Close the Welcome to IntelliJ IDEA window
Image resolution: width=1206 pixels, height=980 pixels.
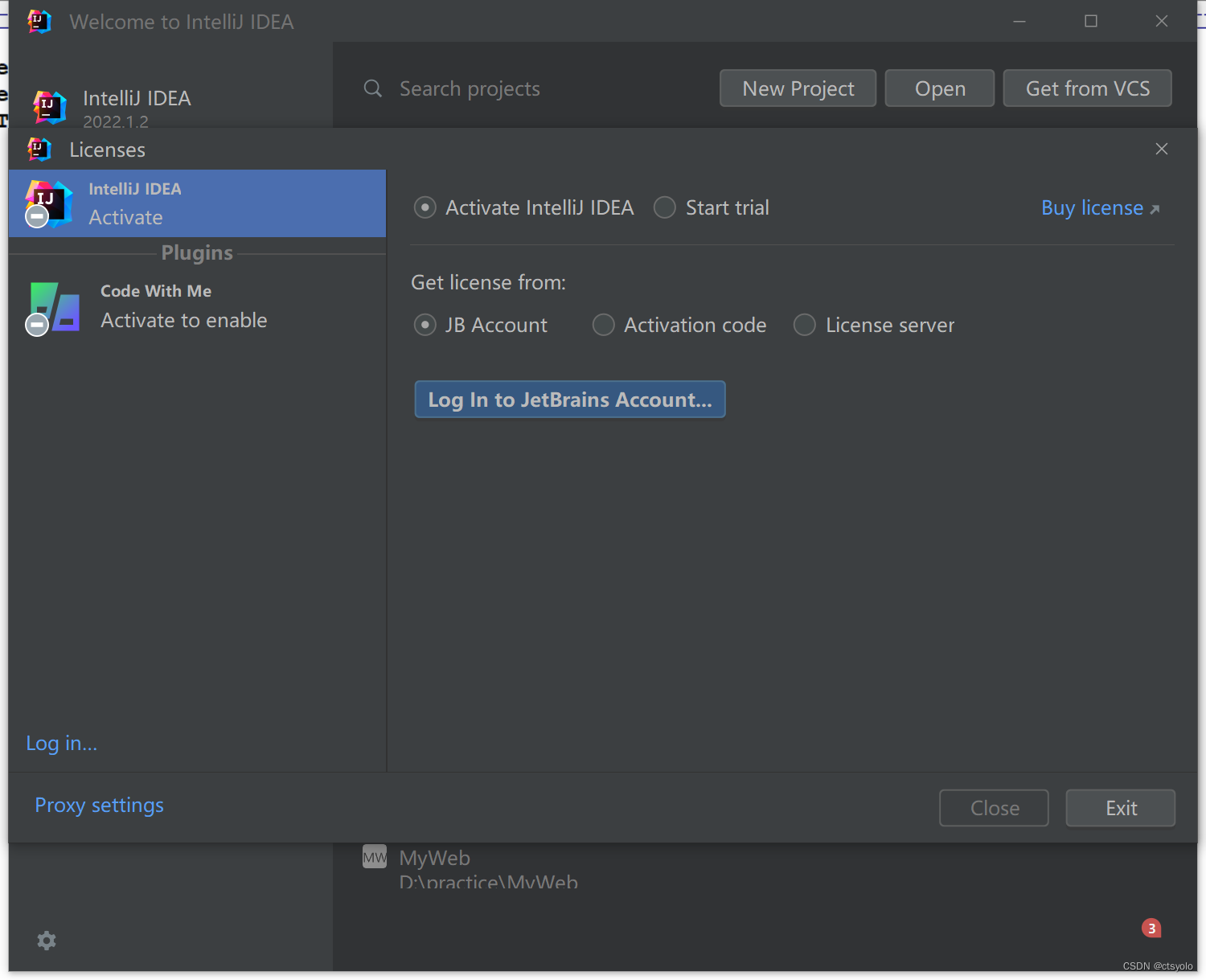pyautogui.click(x=1162, y=22)
